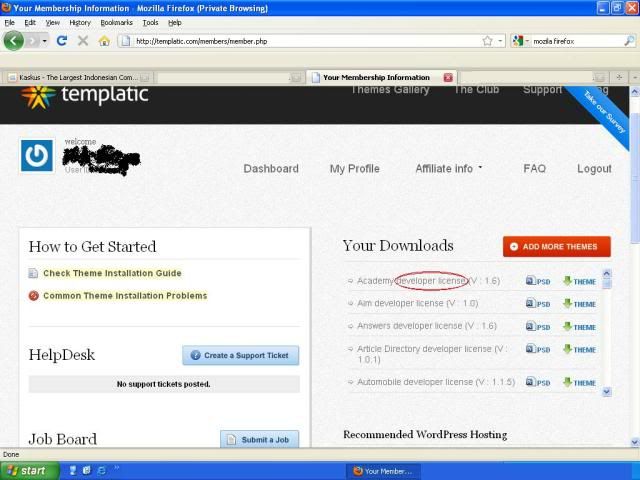Open Support nav link
The height and width of the screenshot is (480, 640).
point(542,90)
